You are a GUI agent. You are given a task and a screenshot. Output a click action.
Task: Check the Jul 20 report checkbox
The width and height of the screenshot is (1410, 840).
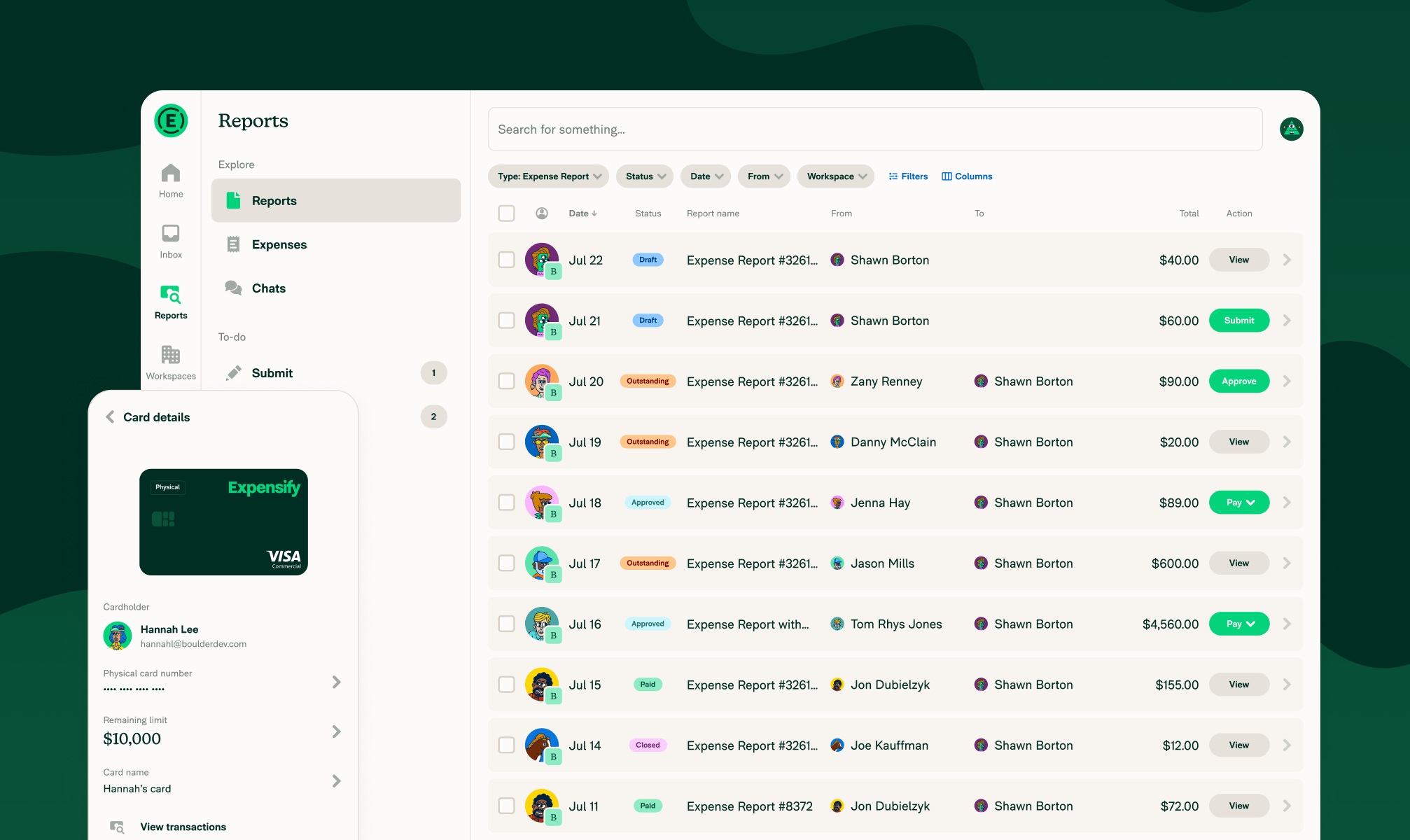click(506, 381)
